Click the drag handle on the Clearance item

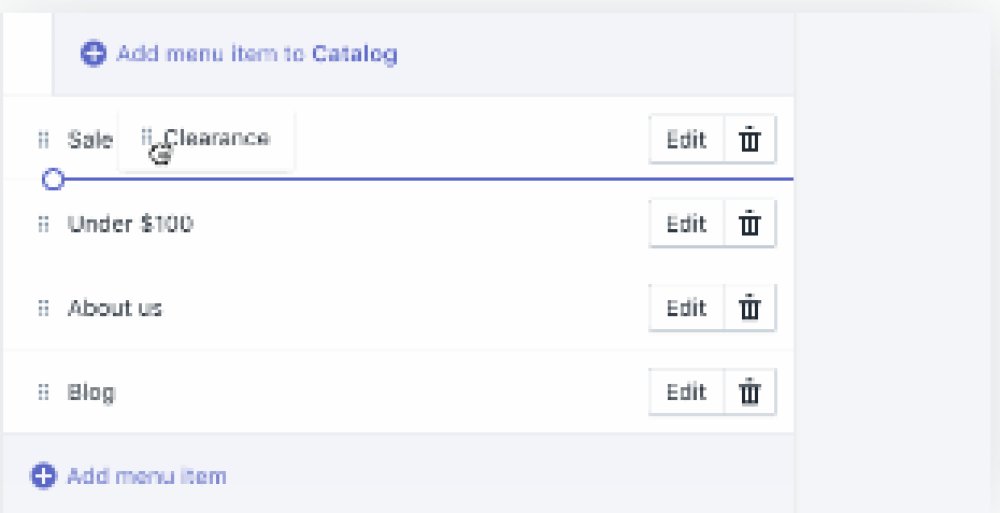pos(147,137)
